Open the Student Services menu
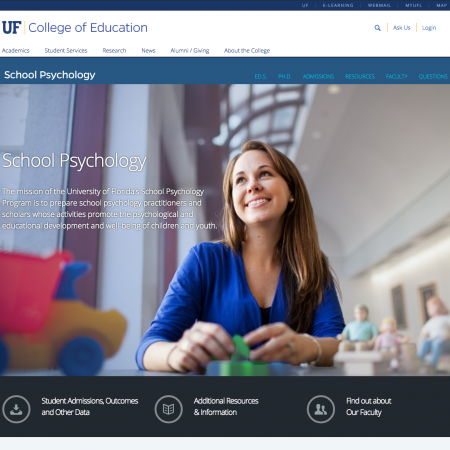450x450 pixels. click(66, 51)
